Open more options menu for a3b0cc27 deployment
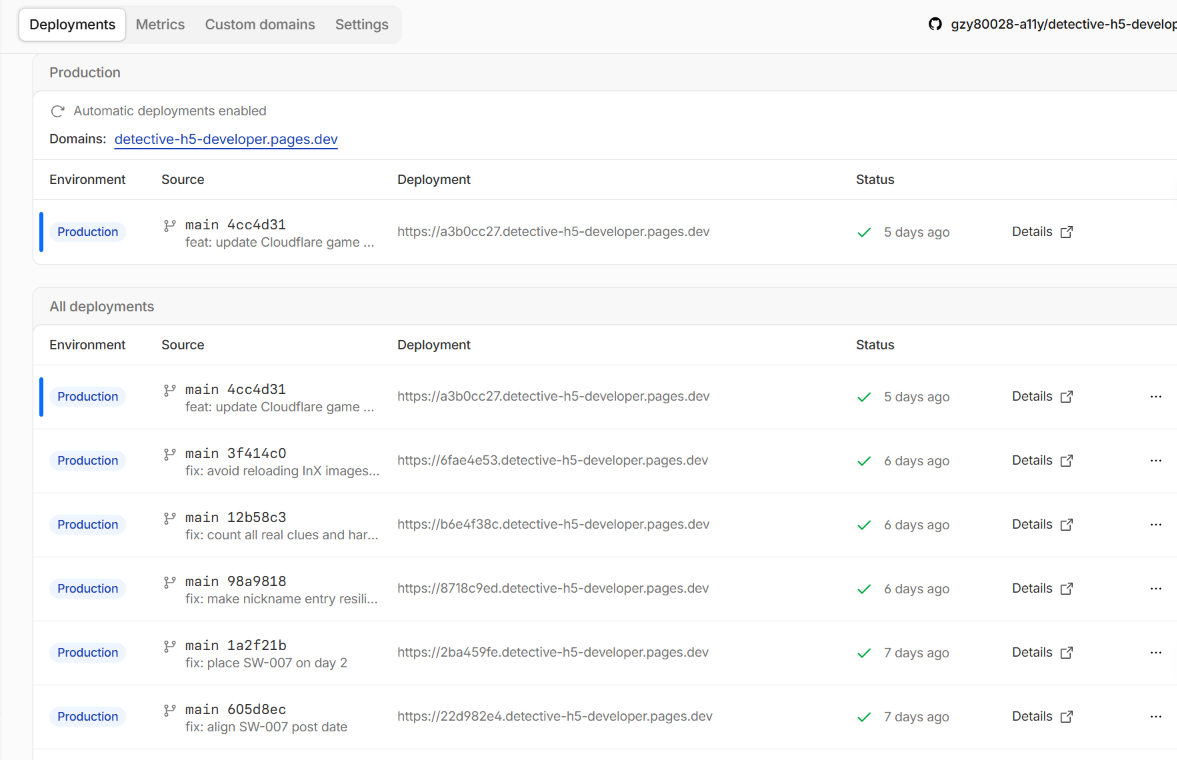The height and width of the screenshot is (760, 1177). click(x=1155, y=397)
